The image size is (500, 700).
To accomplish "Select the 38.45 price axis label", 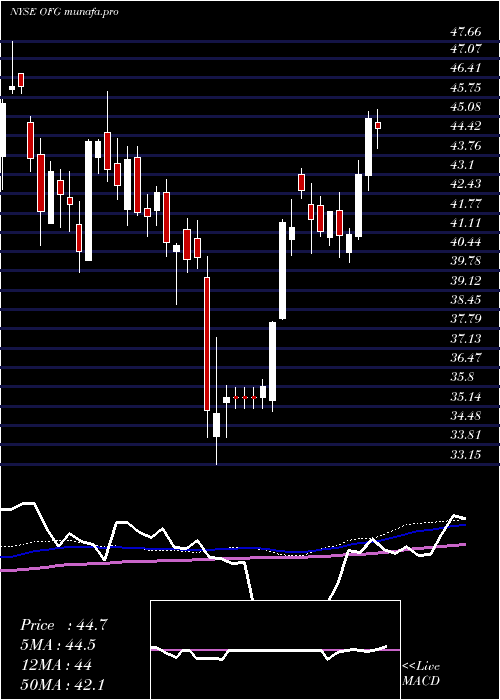I will coord(466,300).
